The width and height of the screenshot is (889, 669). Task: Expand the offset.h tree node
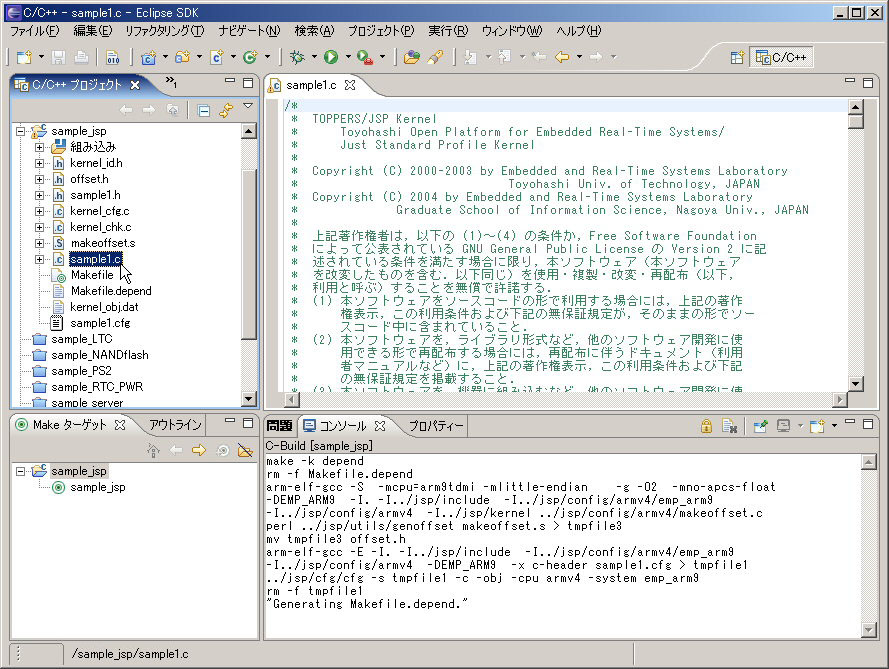tap(39, 179)
